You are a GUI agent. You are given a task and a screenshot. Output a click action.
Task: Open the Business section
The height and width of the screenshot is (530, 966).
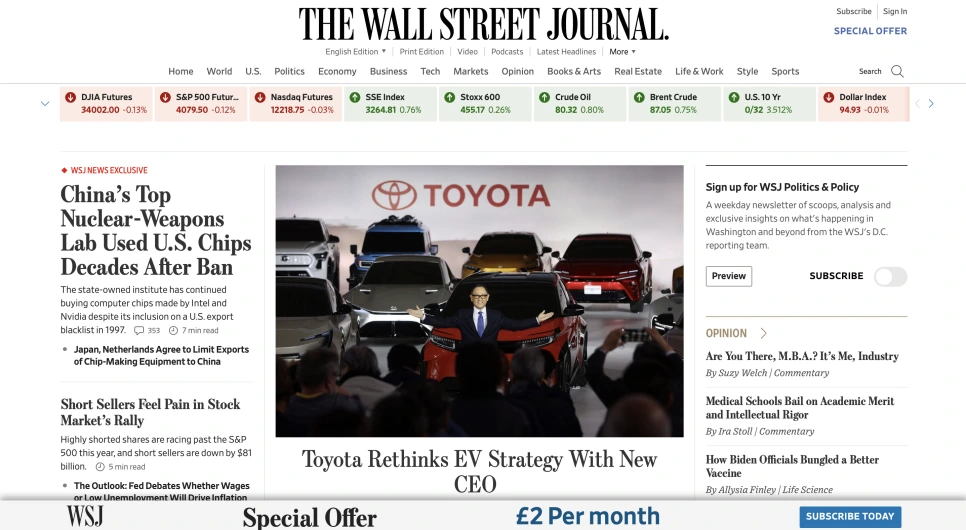(388, 71)
